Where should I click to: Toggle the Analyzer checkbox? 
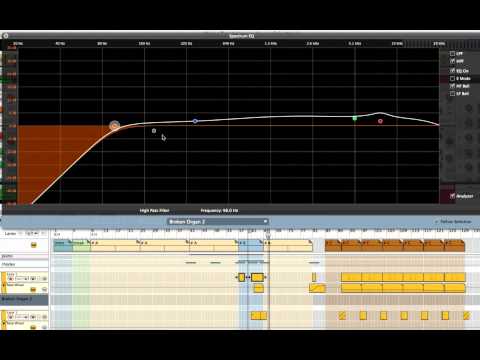(x=452, y=196)
